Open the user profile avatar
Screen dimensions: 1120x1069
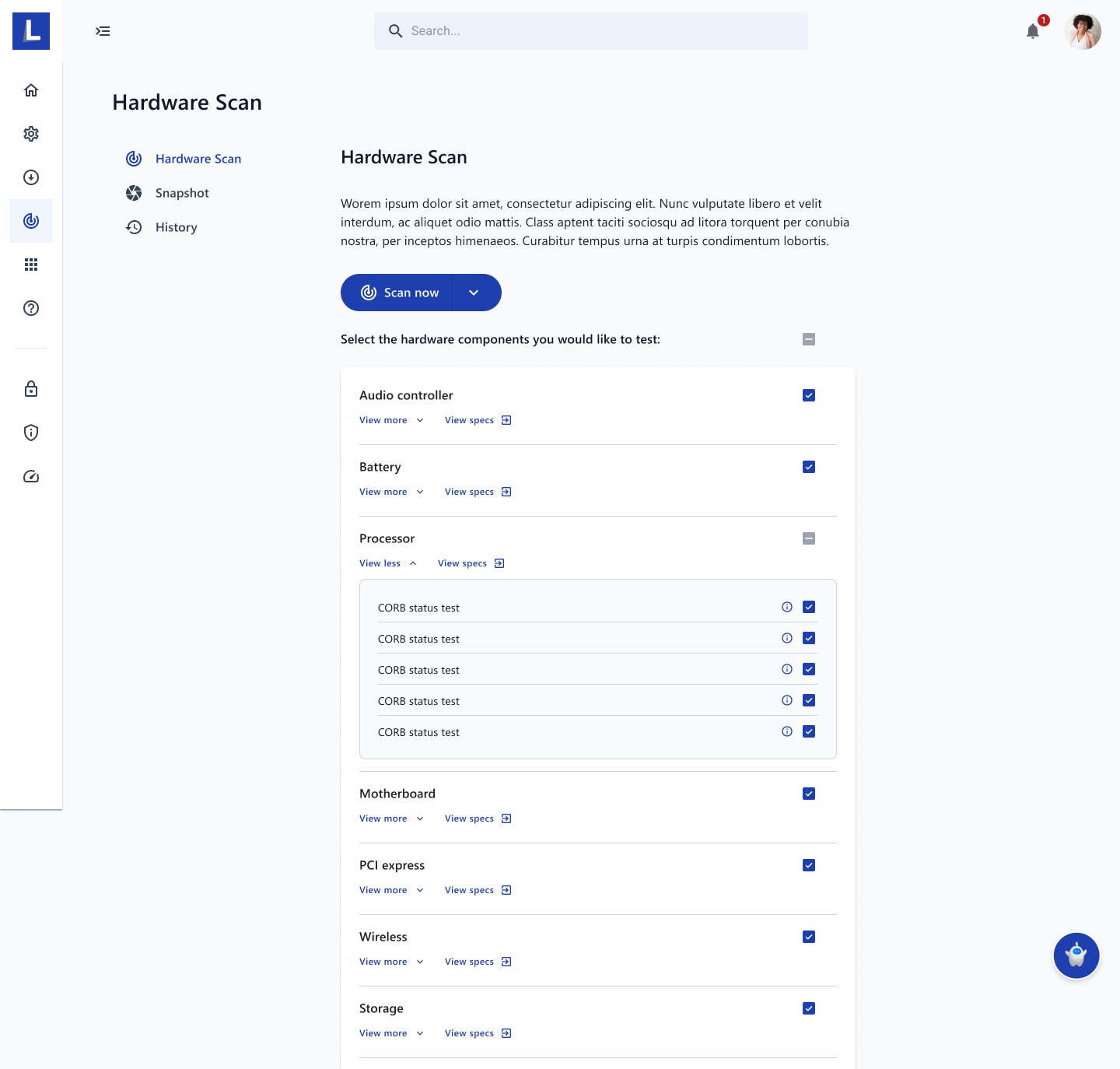[1083, 31]
